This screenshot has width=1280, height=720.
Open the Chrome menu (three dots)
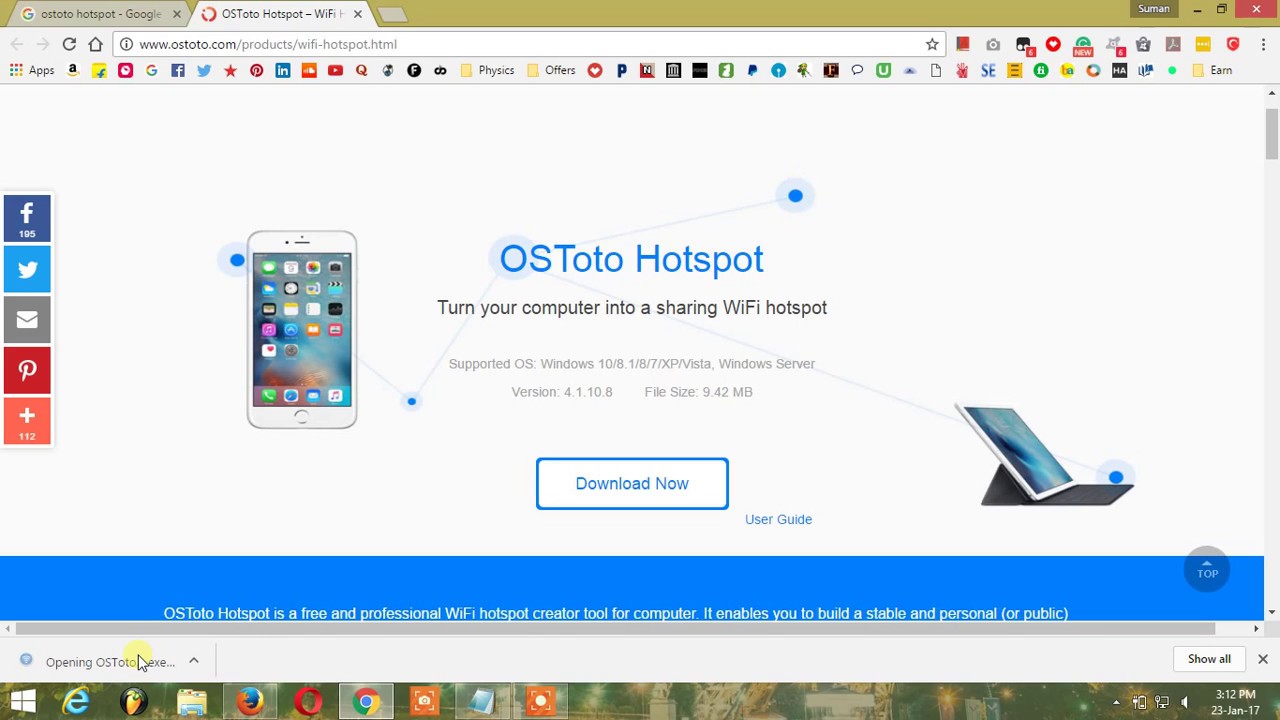[x=1264, y=44]
